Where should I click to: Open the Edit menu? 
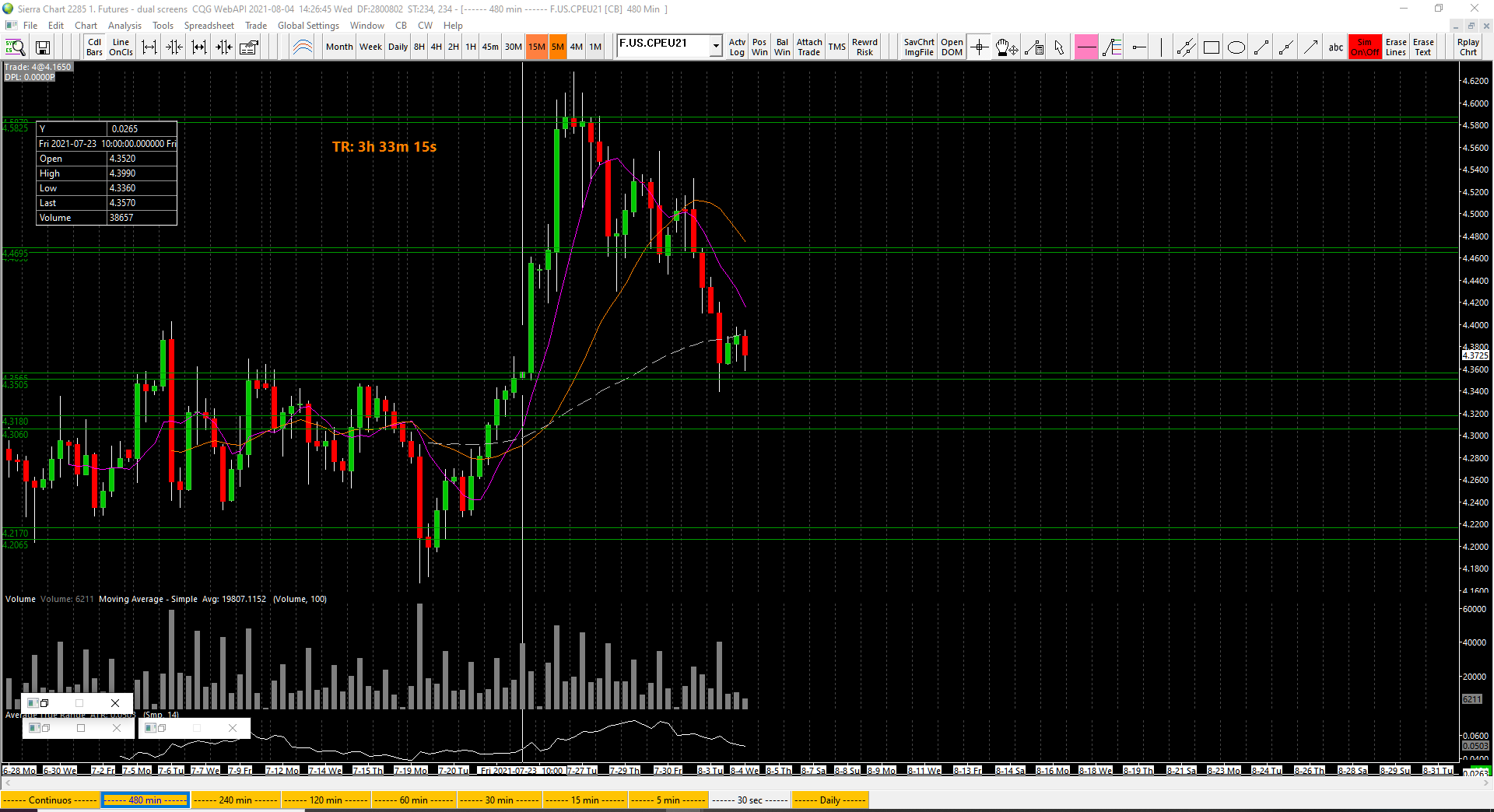56,26
